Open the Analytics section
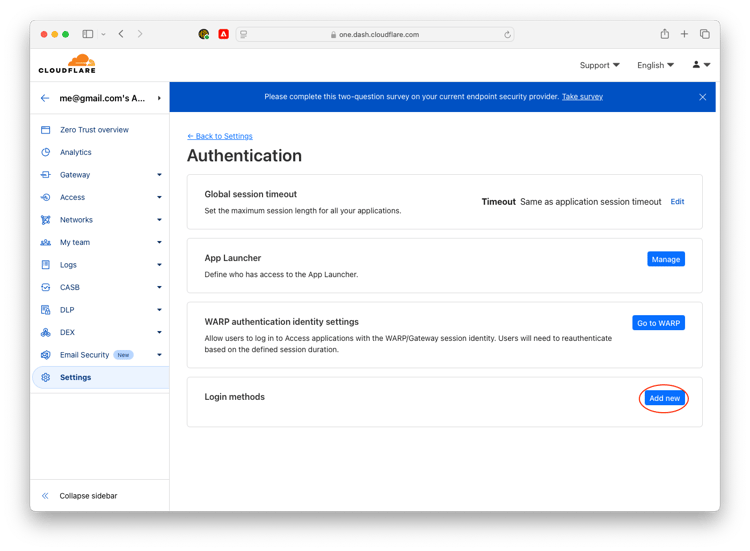 point(76,152)
